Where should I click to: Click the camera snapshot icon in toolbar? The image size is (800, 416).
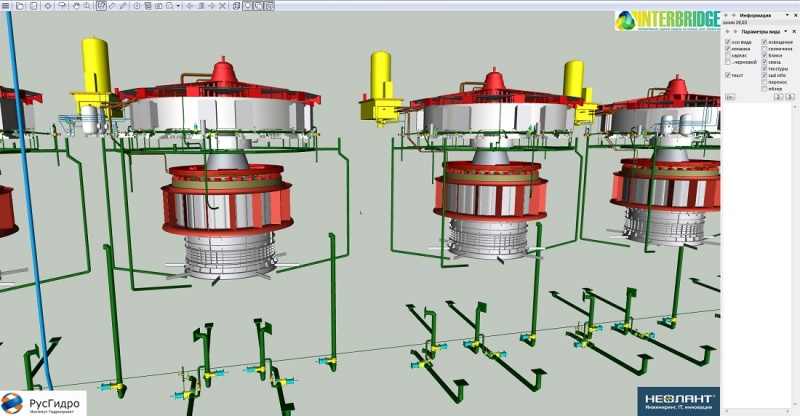pyautogui.click(x=158, y=6)
